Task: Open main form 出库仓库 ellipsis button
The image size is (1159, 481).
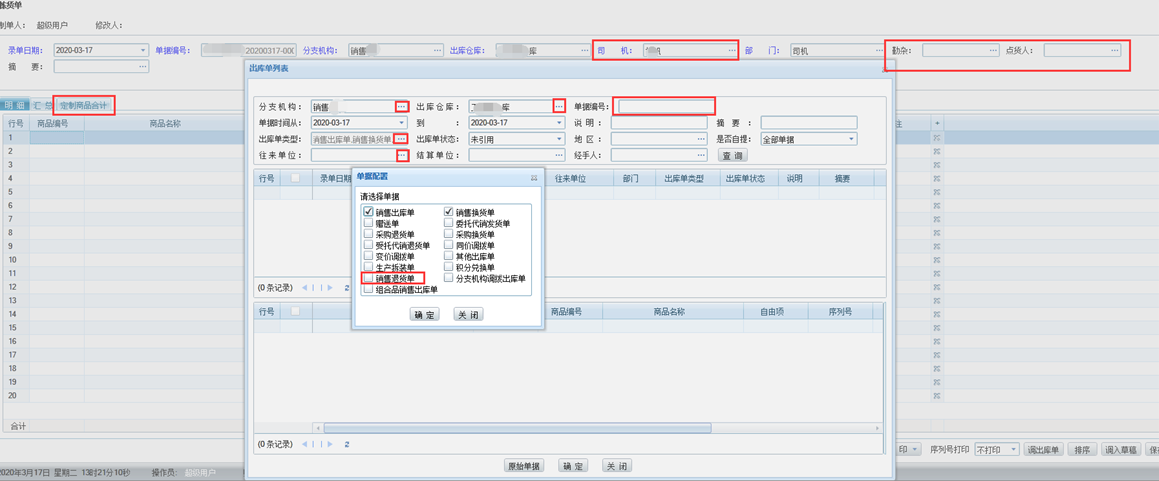Action: (x=583, y=50)
